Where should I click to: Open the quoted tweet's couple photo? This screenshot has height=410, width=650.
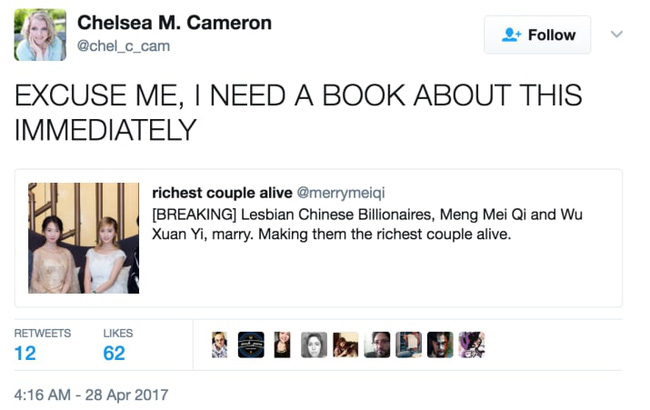coord(83,238)
